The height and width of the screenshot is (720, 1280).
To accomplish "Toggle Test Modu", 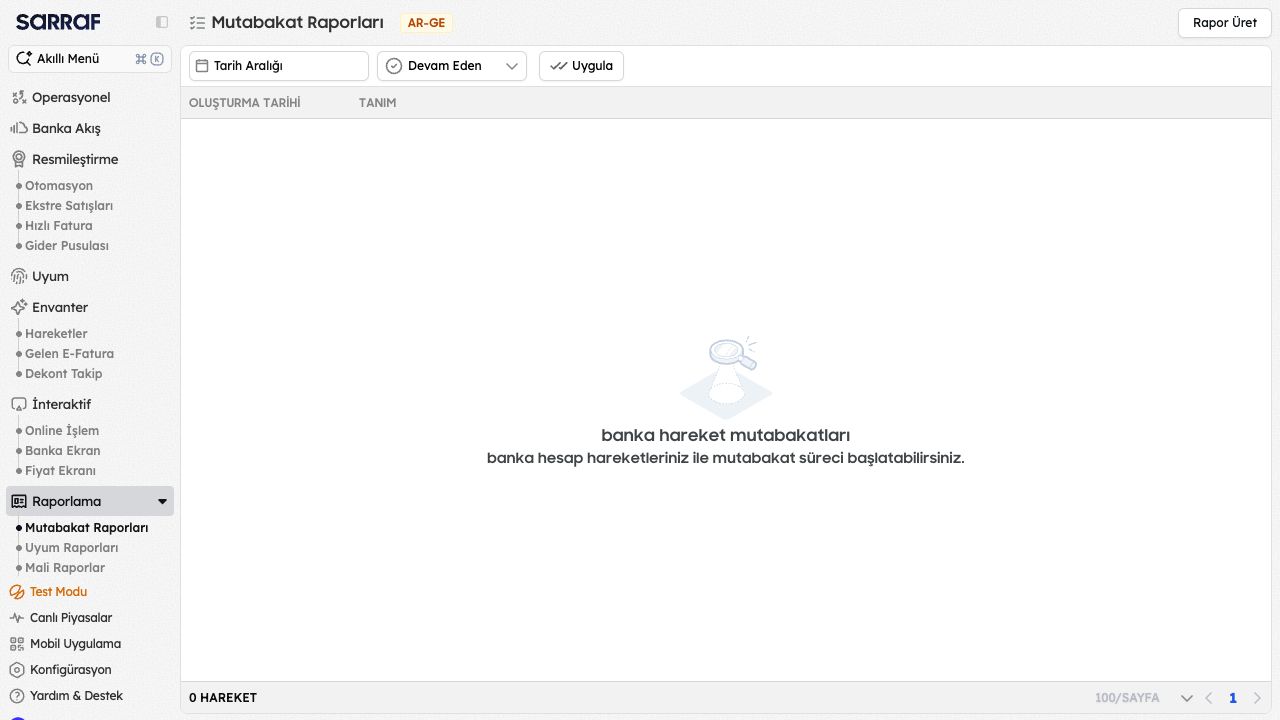I will pos(48,592).
